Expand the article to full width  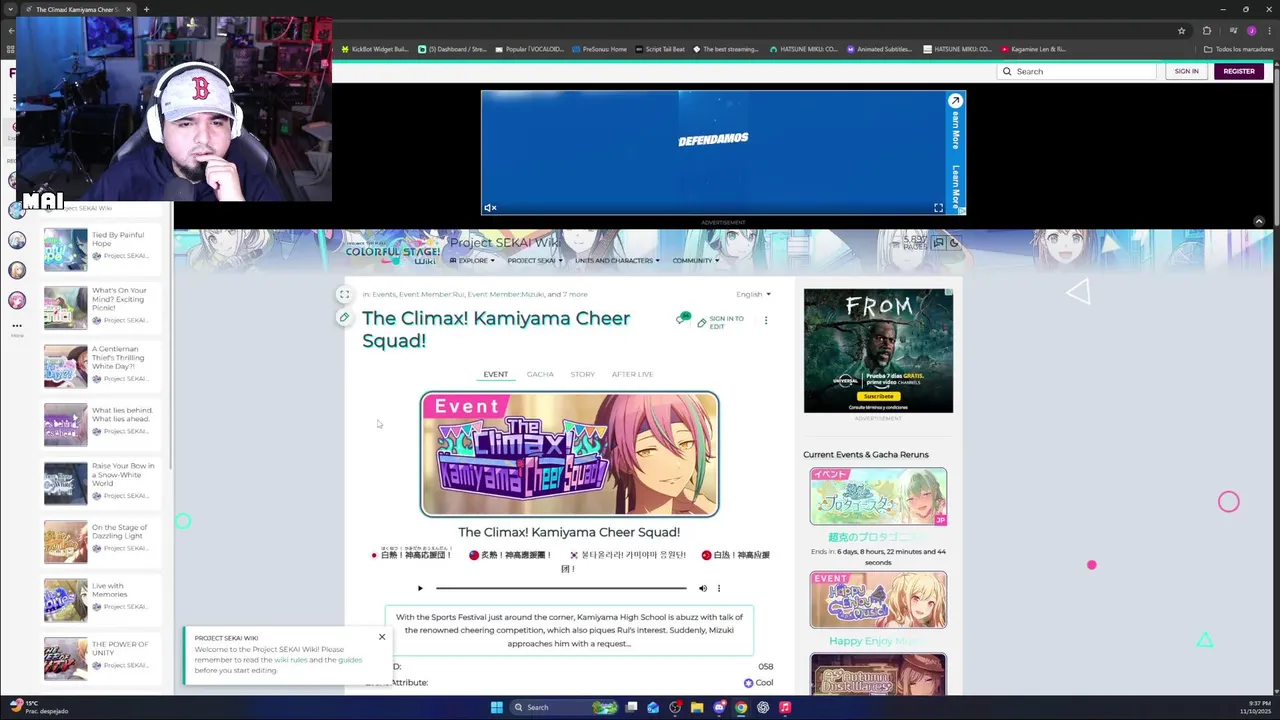click(344, 294)
